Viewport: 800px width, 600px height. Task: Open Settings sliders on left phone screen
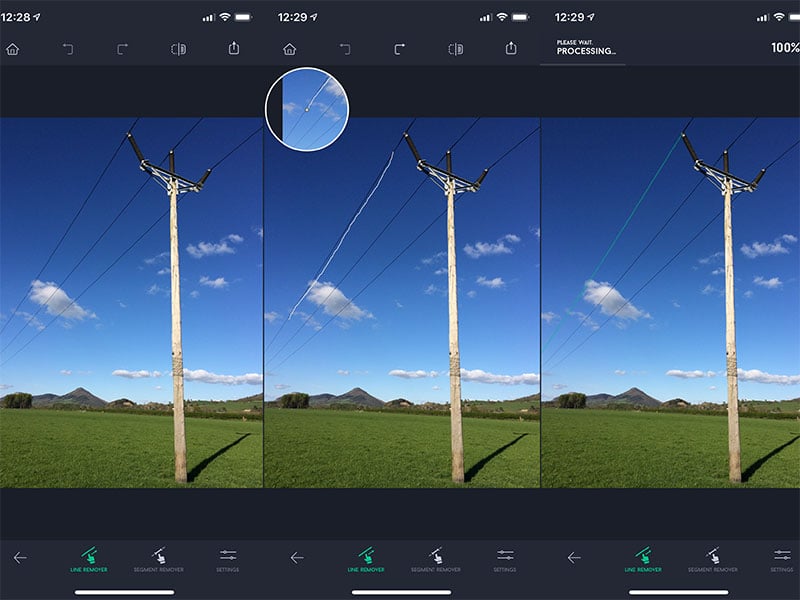(x=228, y=560)
